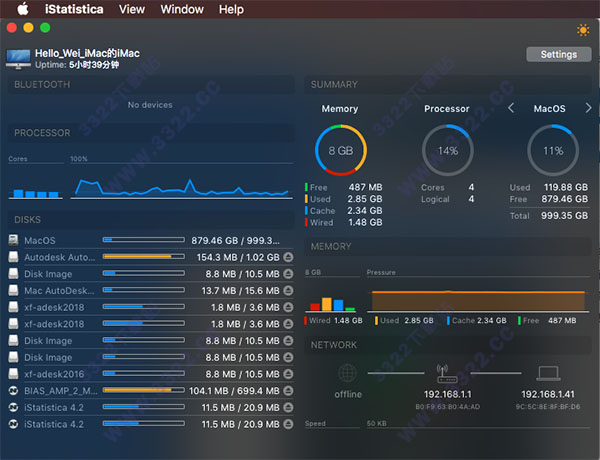Click MacOS disk drive icon

13,240
